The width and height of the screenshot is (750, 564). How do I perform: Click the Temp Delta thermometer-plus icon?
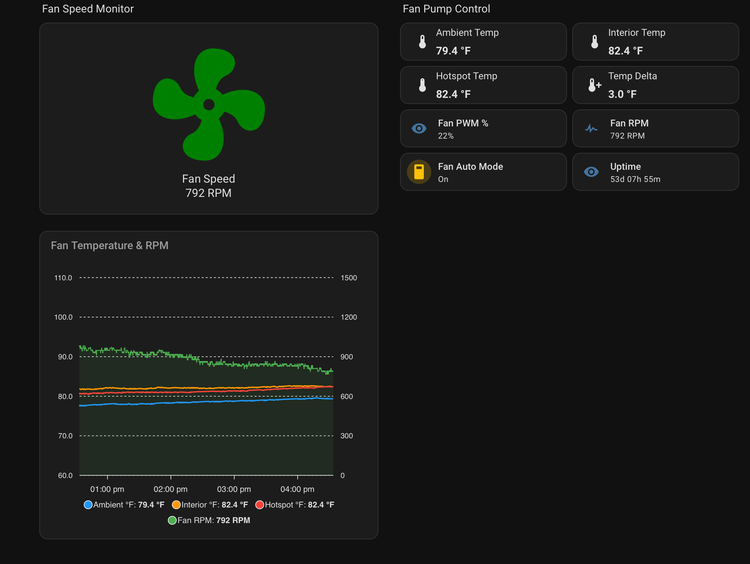[x=594, y=85]
